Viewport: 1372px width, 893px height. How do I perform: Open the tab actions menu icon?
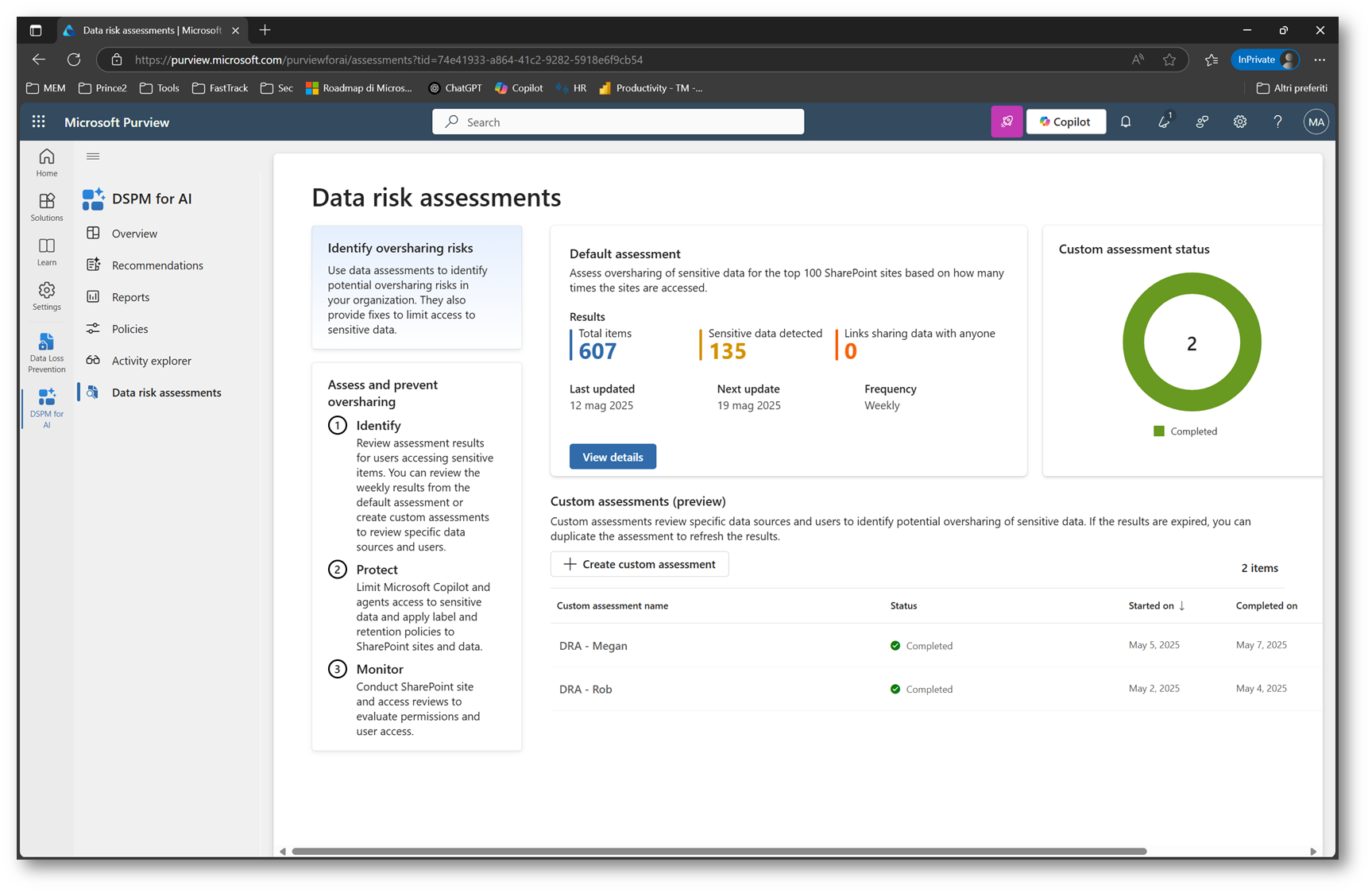(36, 30)
